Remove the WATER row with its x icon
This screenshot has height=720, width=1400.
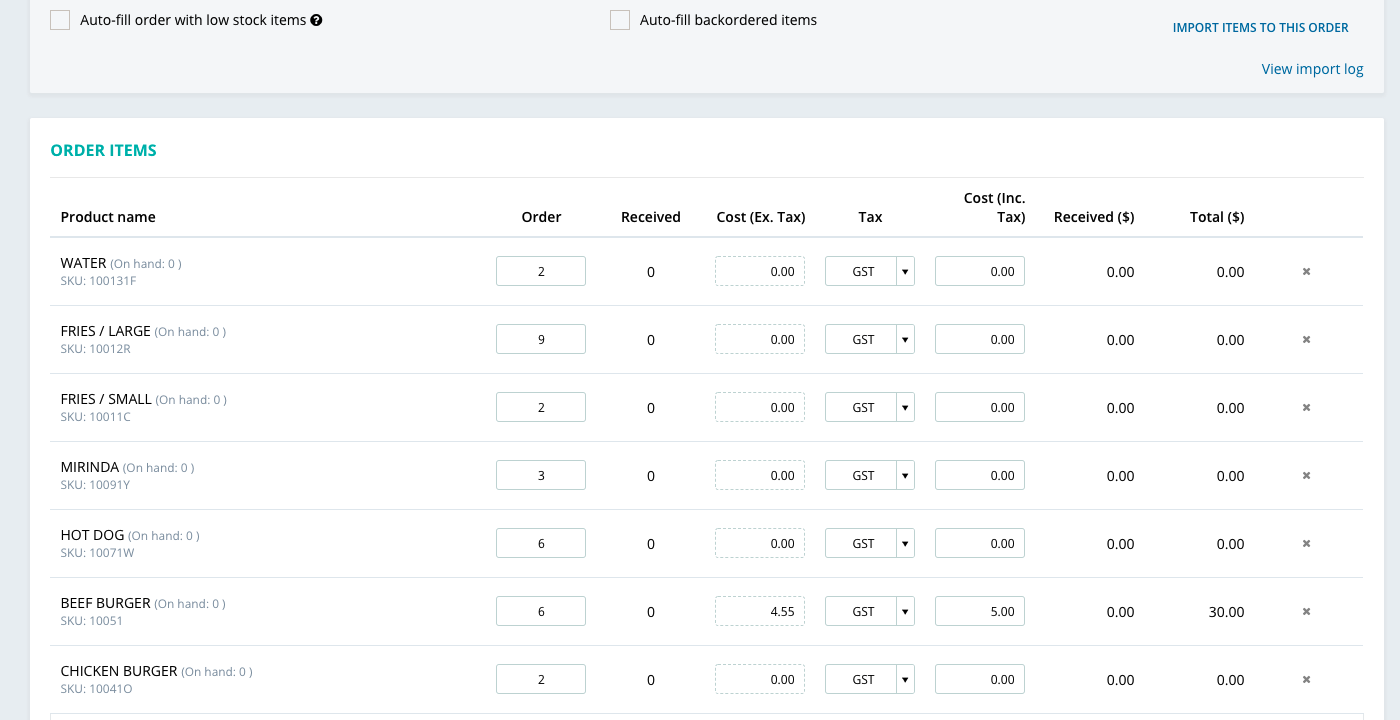point(1306,271)
